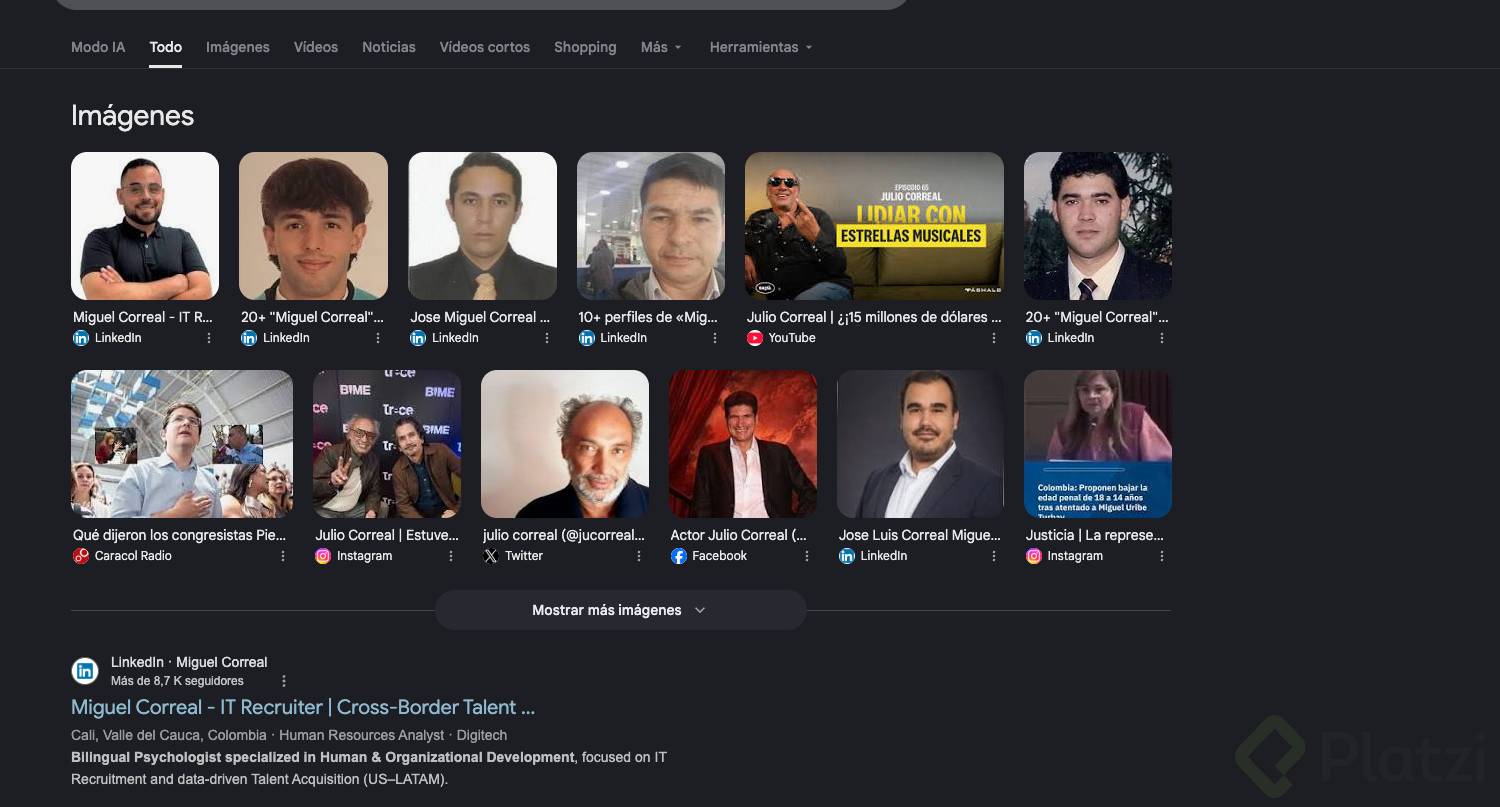This screenshot has width=1500, height=807.
Task: Select the 'Todo' tab
Action: pyautogui.click(x=166, y=47)
